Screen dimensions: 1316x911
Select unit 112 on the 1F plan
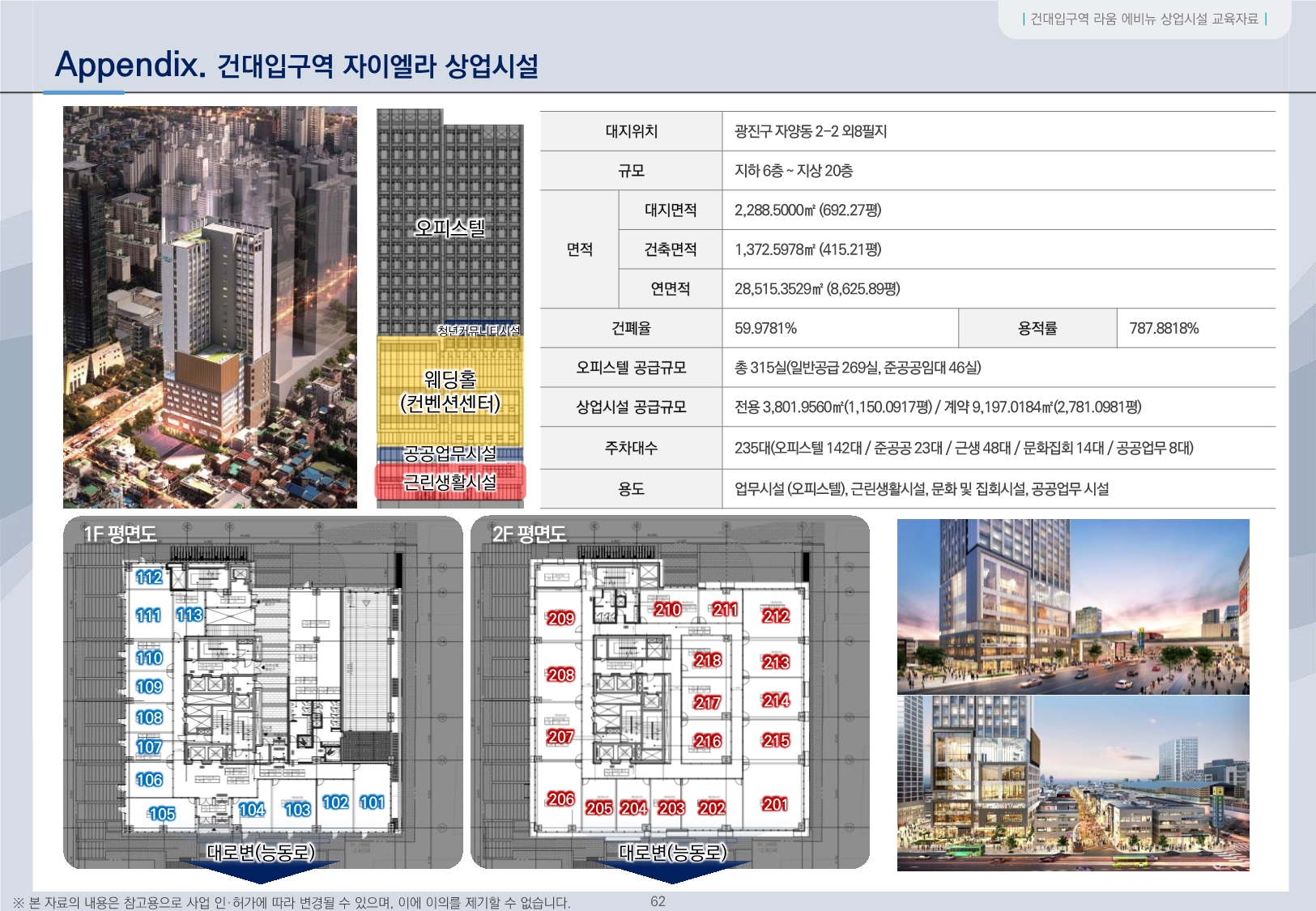[149, 577]
